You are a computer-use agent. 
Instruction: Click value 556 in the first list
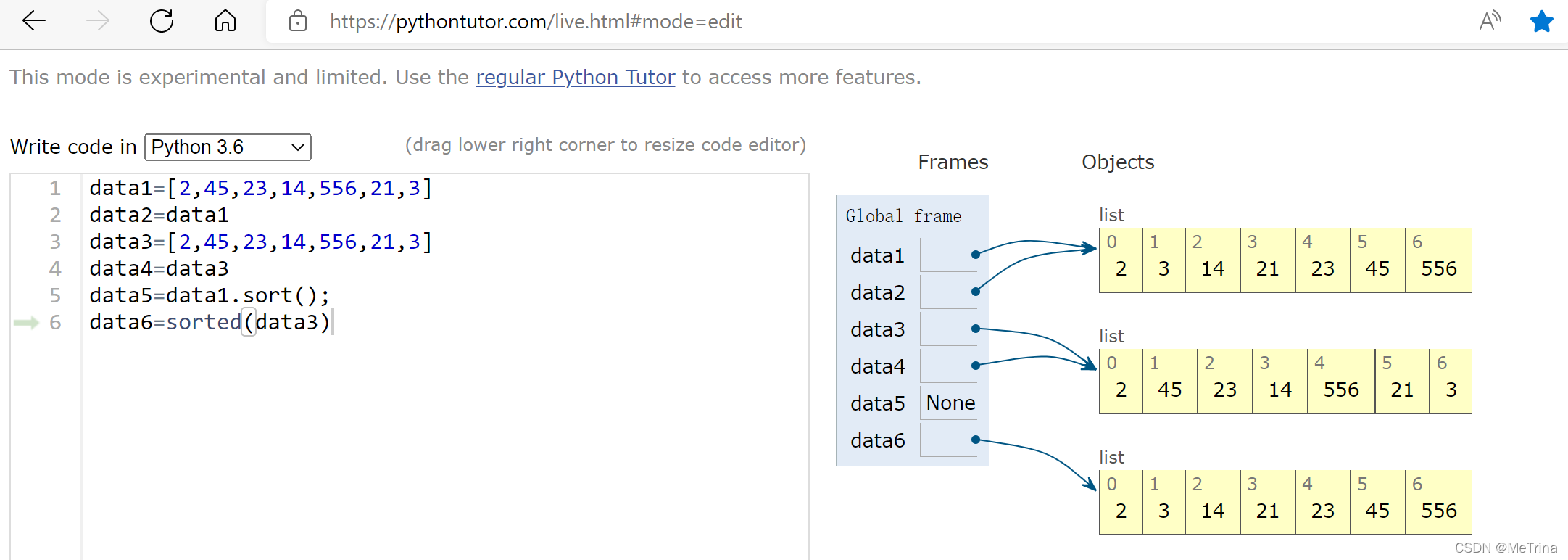1438,268
